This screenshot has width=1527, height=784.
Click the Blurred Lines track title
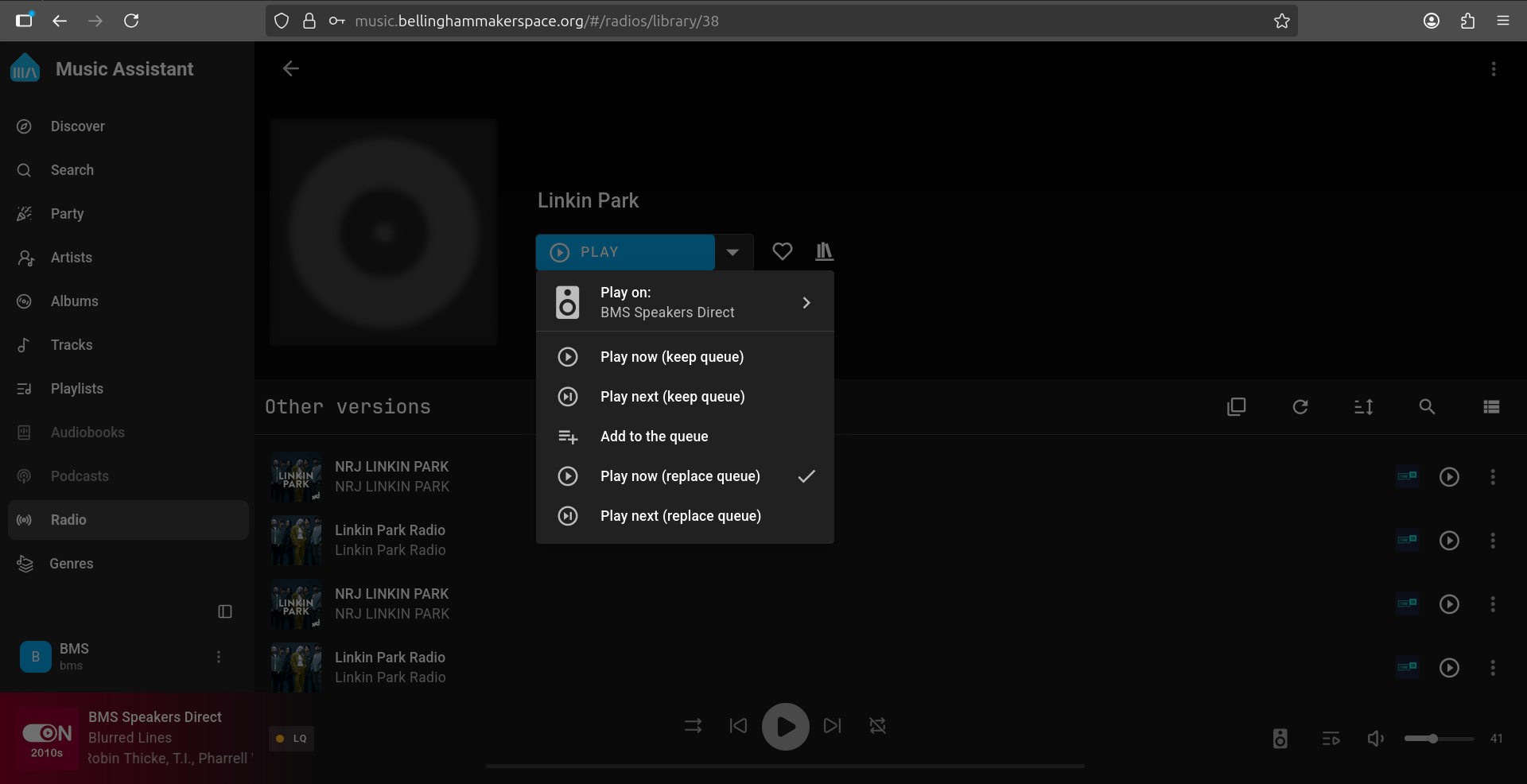(130, 738)
